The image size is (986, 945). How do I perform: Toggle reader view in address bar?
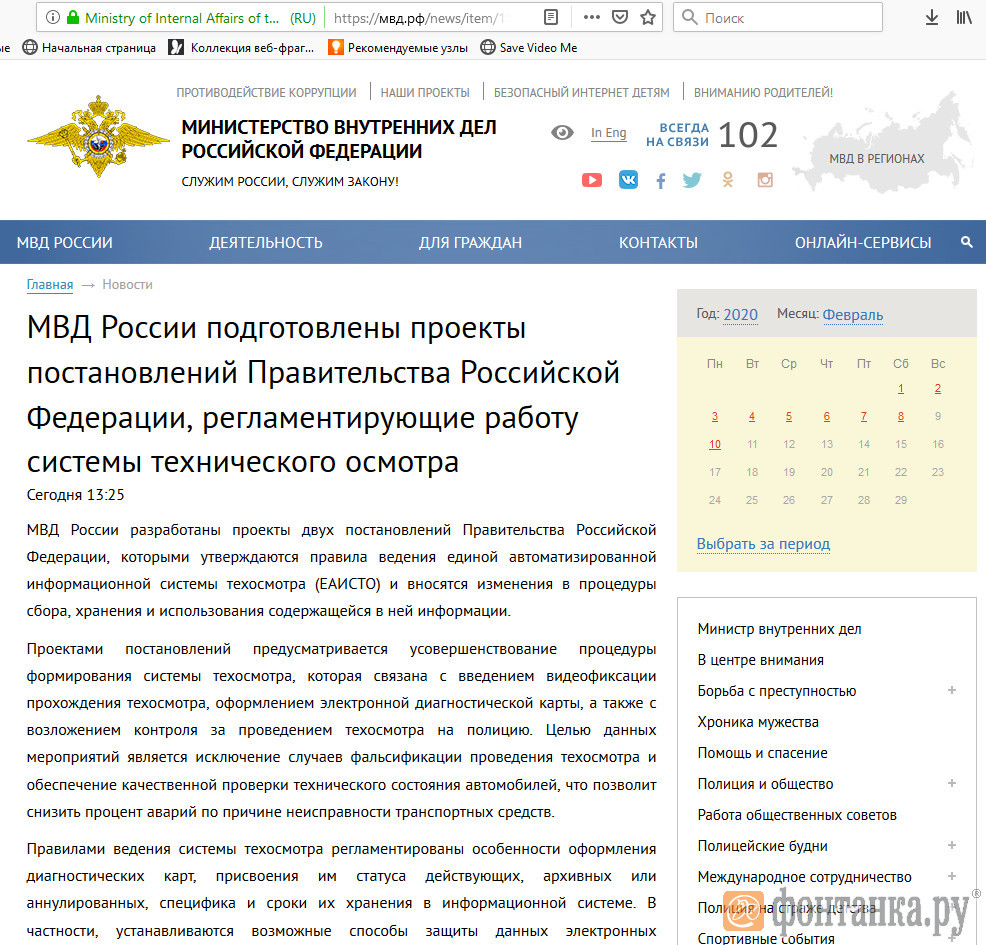coord(551,17)
